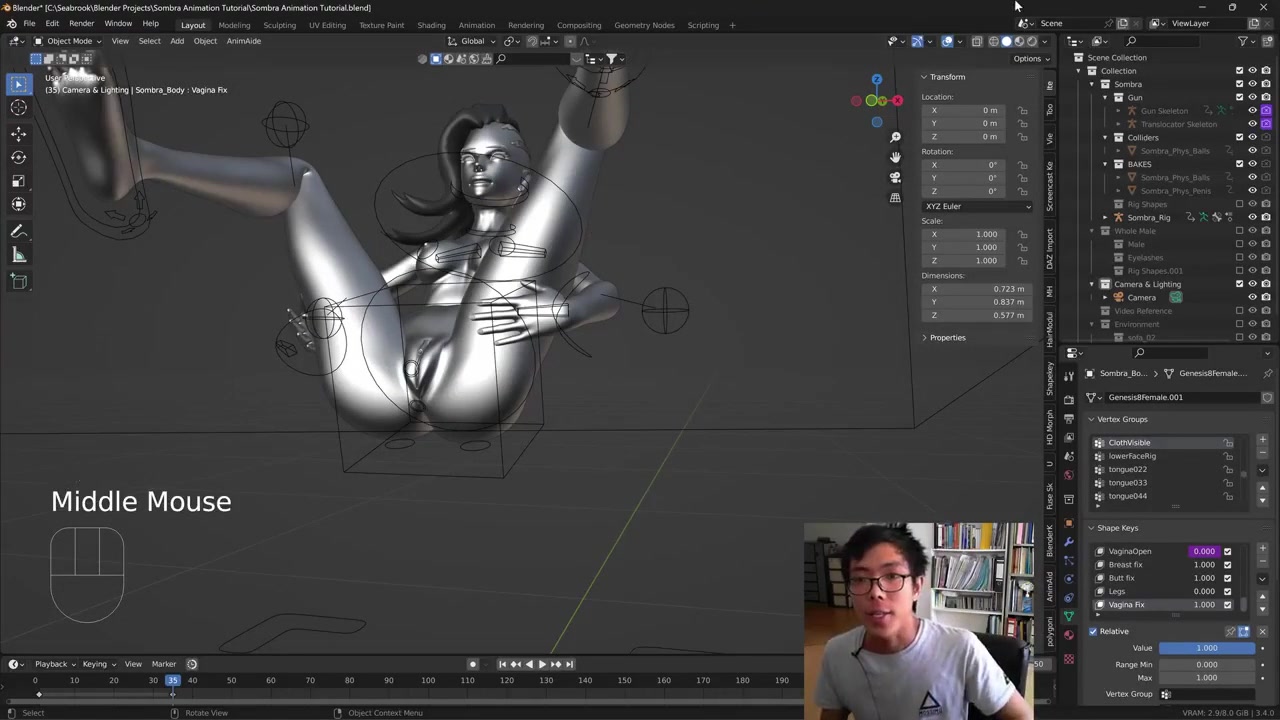Select the Move tool in the toolbar
Image resolution: width=1280 pixels, height=720 pixels.
point(18,133)
